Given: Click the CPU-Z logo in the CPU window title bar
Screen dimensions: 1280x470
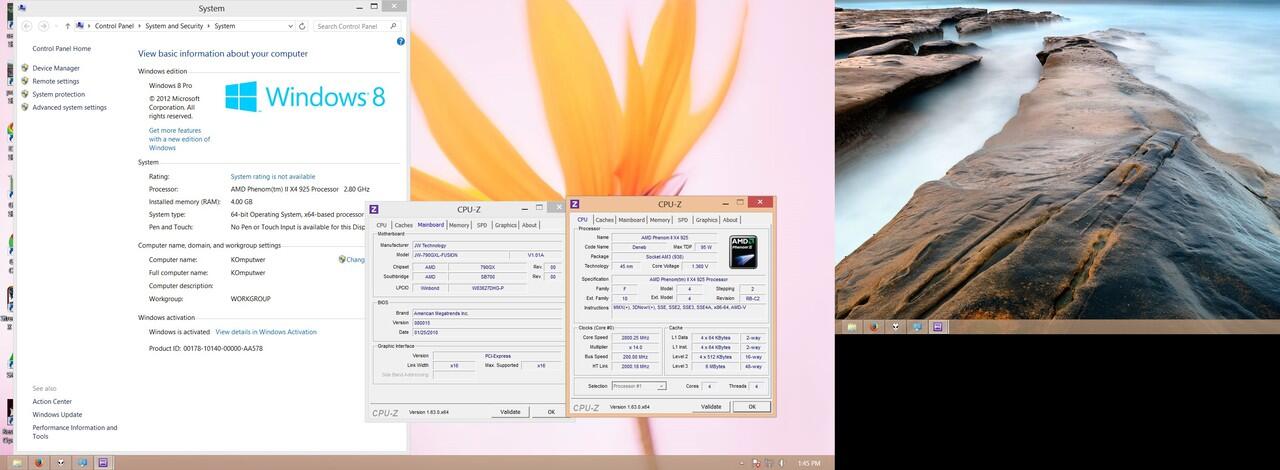Looking at the screenshot, I should pyautogui.click(x=577, y=204).
